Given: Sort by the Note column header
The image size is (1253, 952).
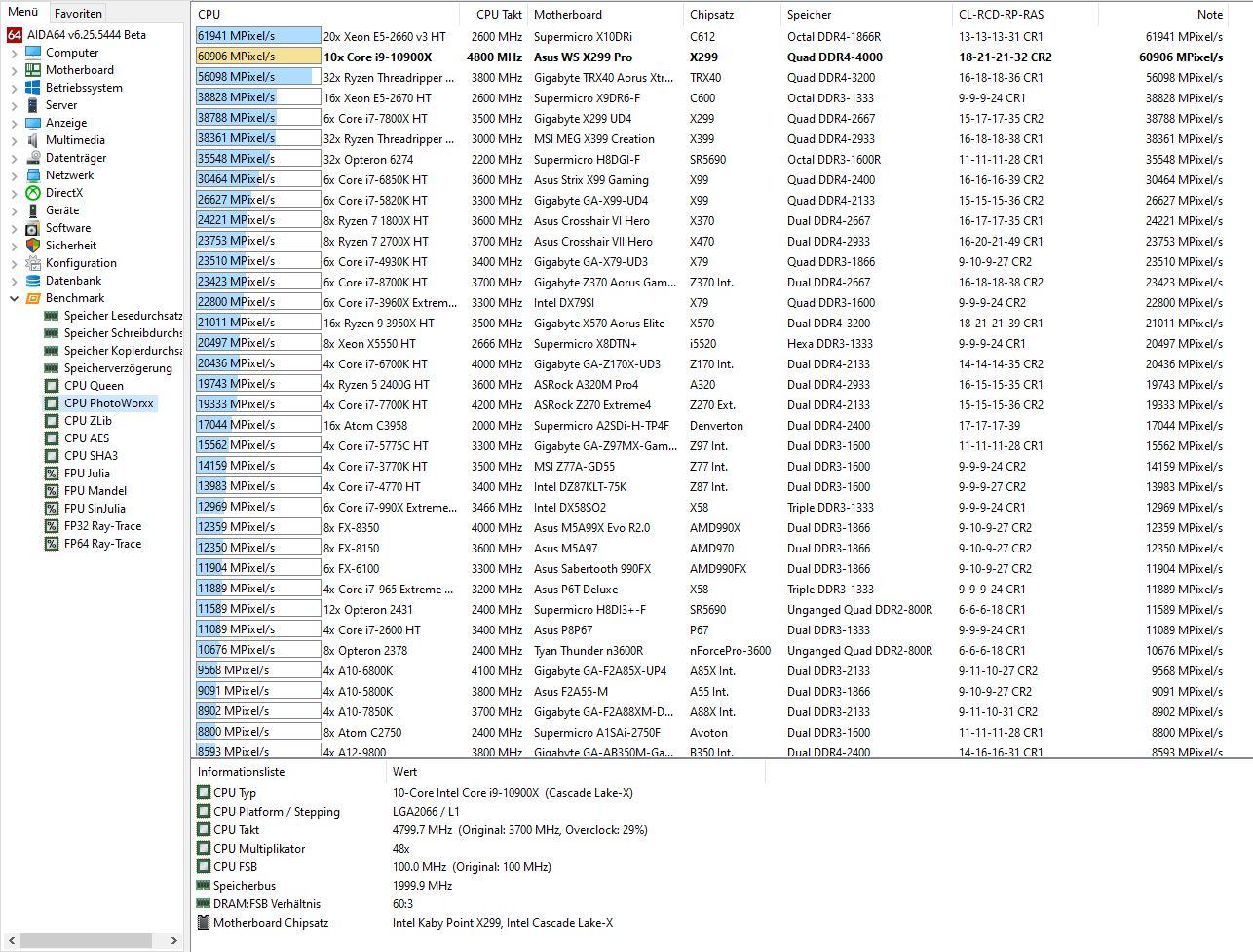Looking at the screenshot, I should coord(1163,15).
